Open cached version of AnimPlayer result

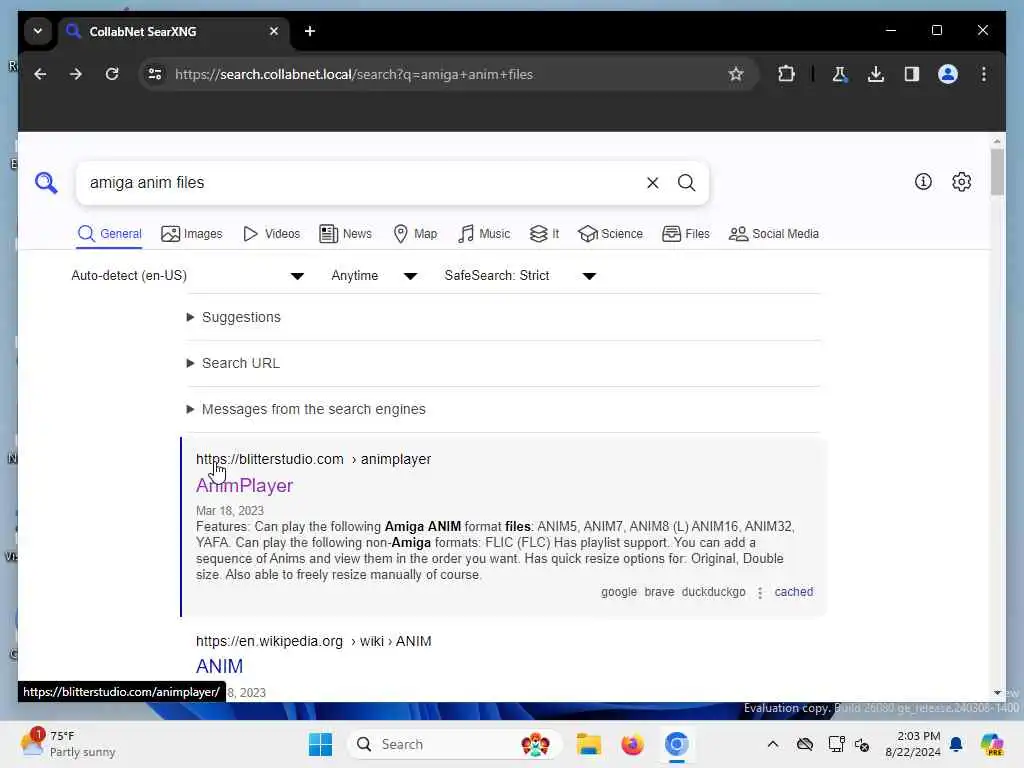click(793, 592)
